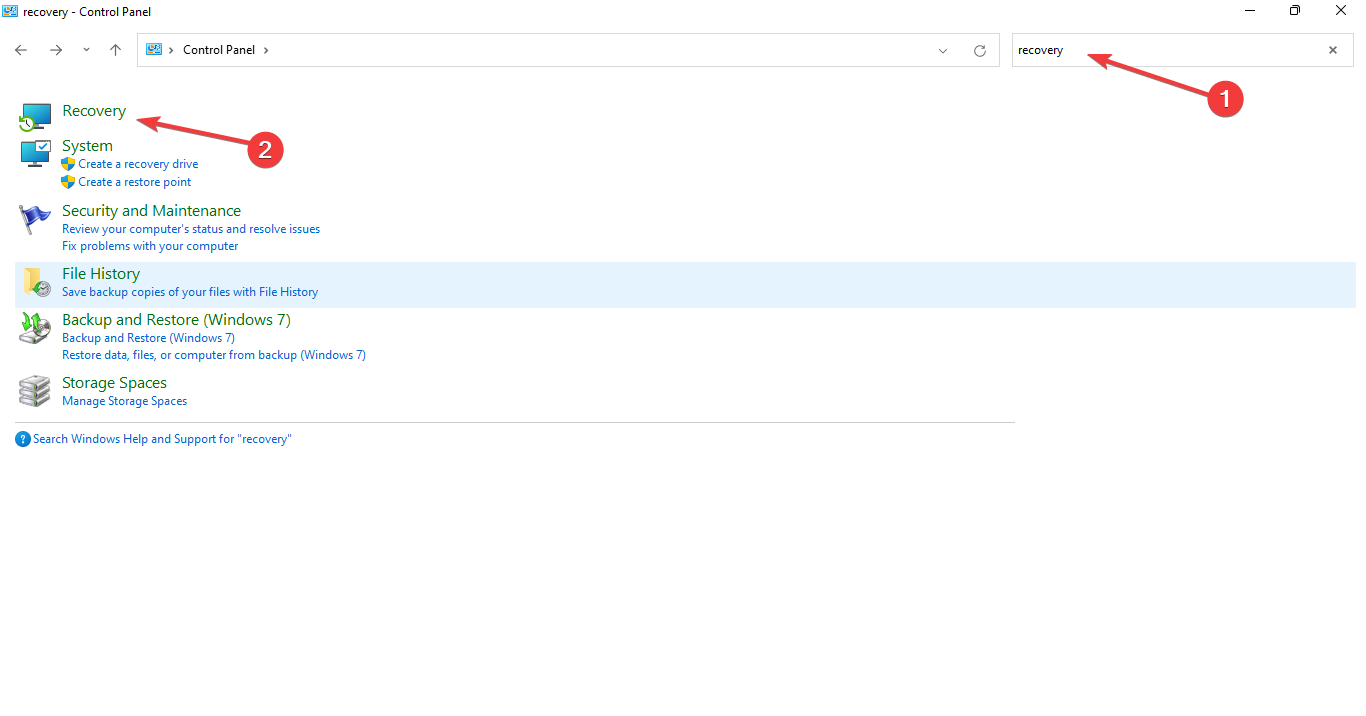Minimize the Control Panel window

click(x=1250, y=10)
